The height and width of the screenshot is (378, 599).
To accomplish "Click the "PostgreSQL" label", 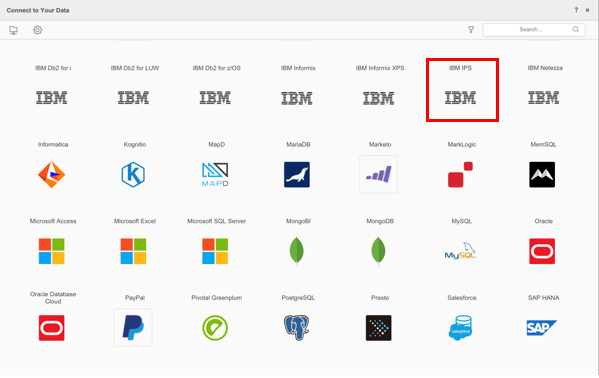I will [x=298, y=298].
